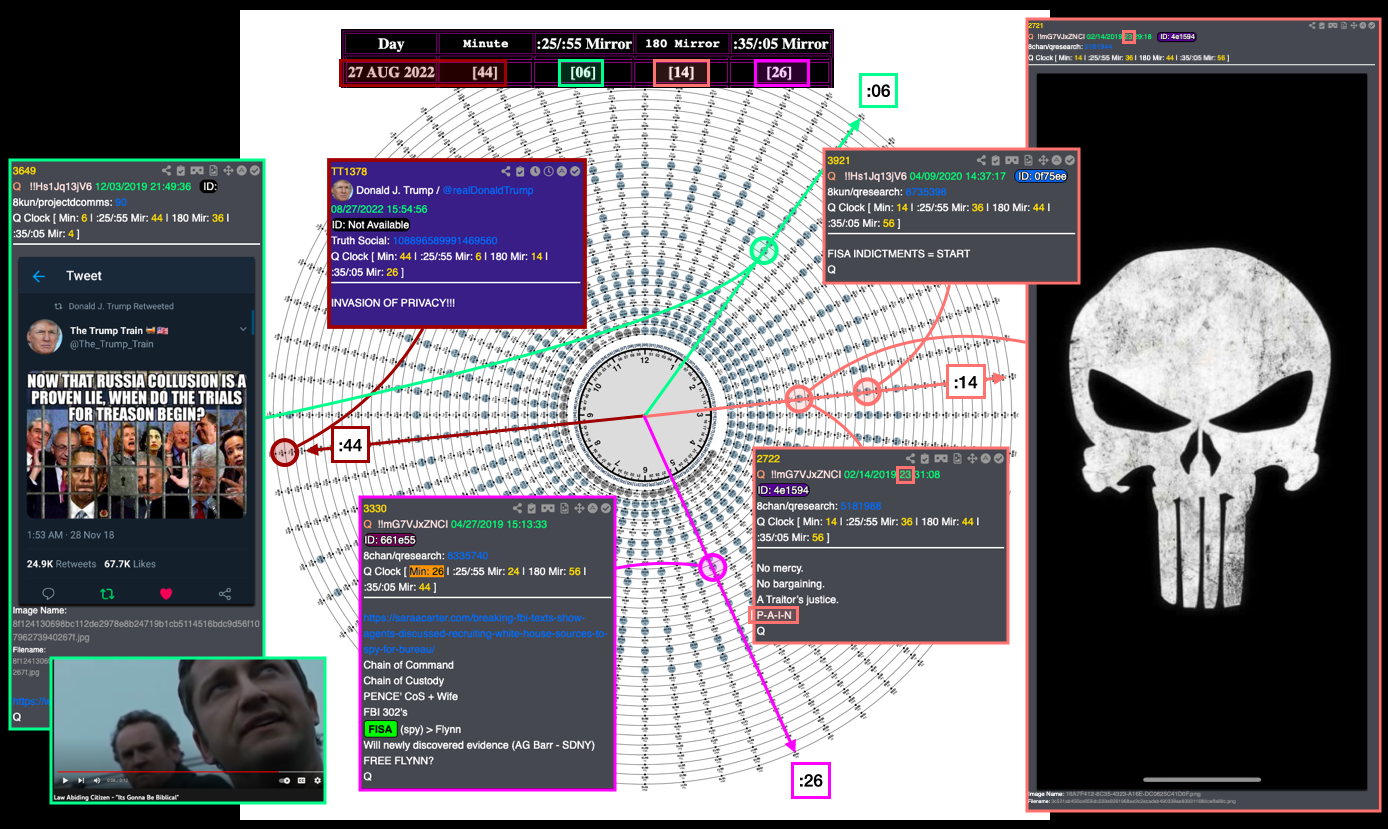Click ID: 661e55 badge on post 3330

pos(390,540)
